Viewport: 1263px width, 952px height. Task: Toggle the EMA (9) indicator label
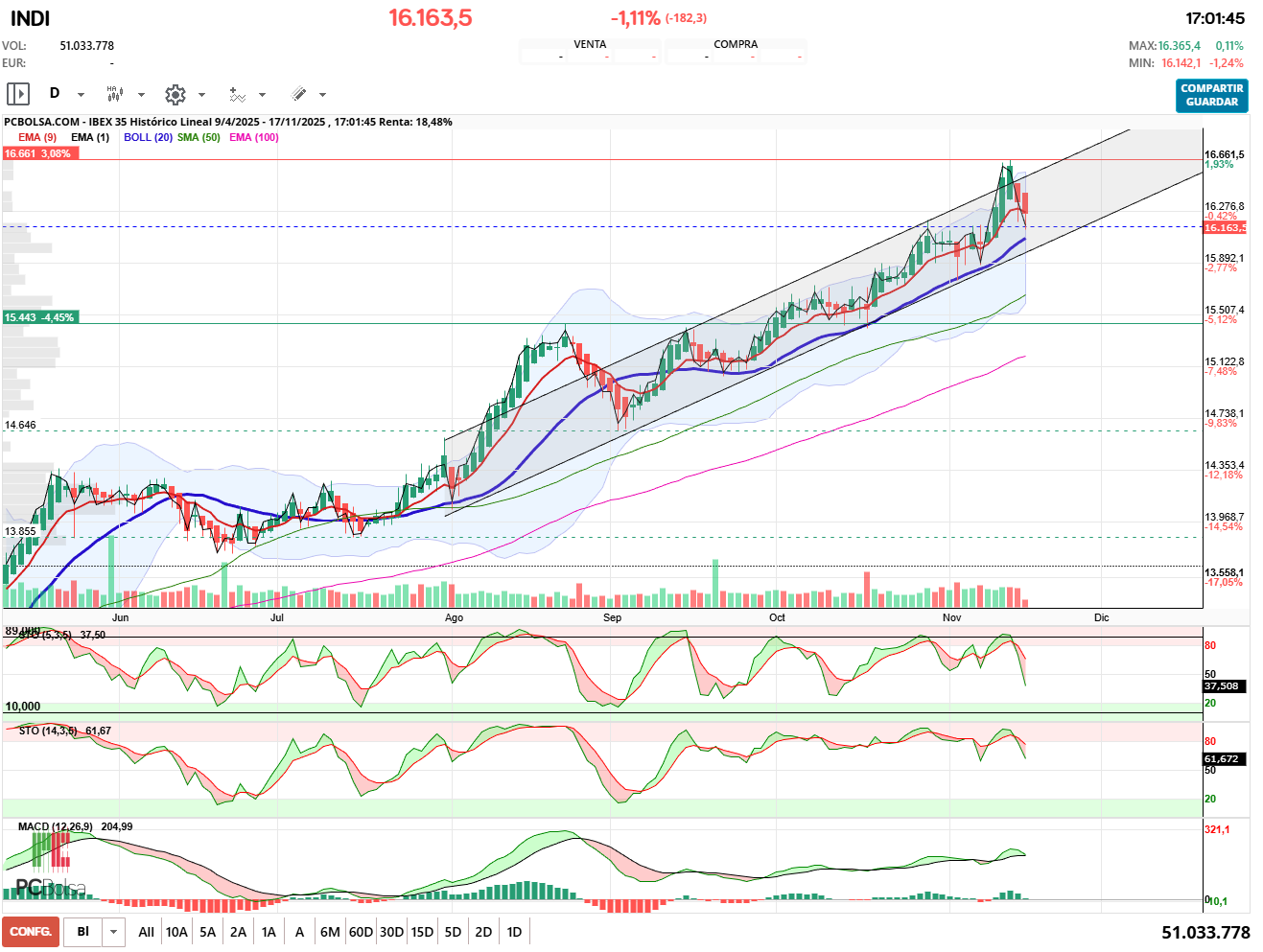click(37, 137)
